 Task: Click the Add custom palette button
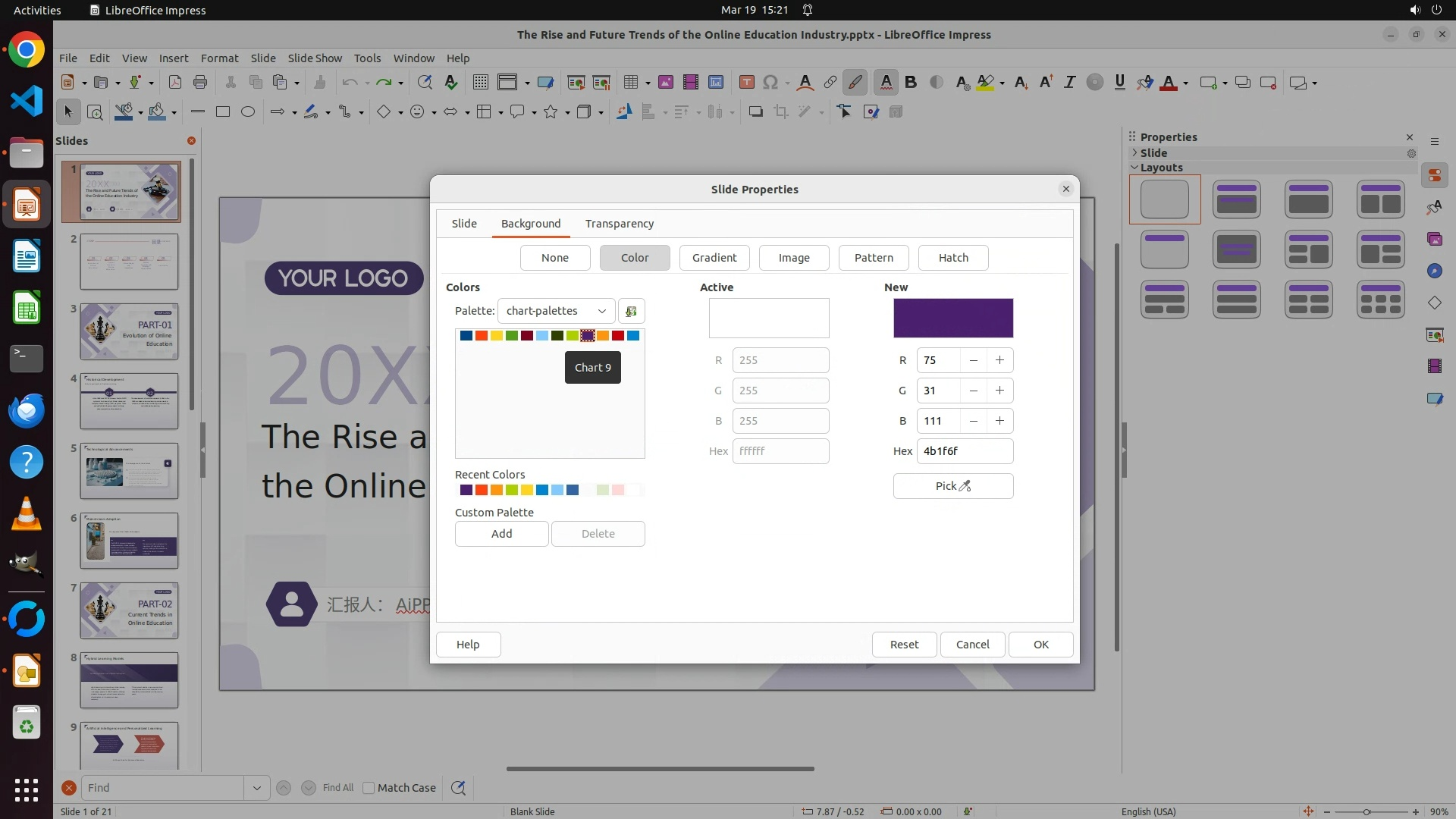click(x=501, y=534)
